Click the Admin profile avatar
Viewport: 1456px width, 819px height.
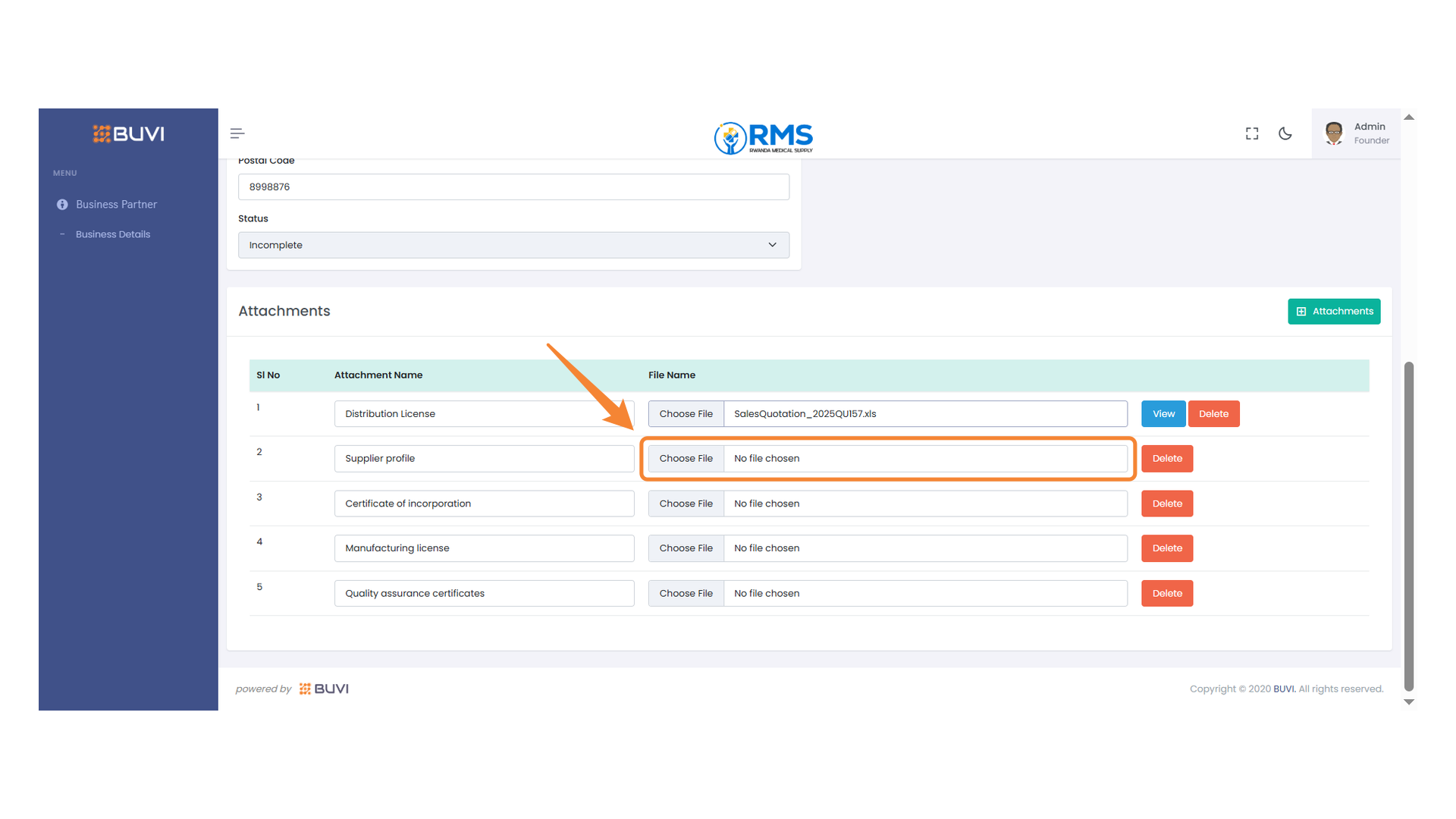[x=1333, y=133]
